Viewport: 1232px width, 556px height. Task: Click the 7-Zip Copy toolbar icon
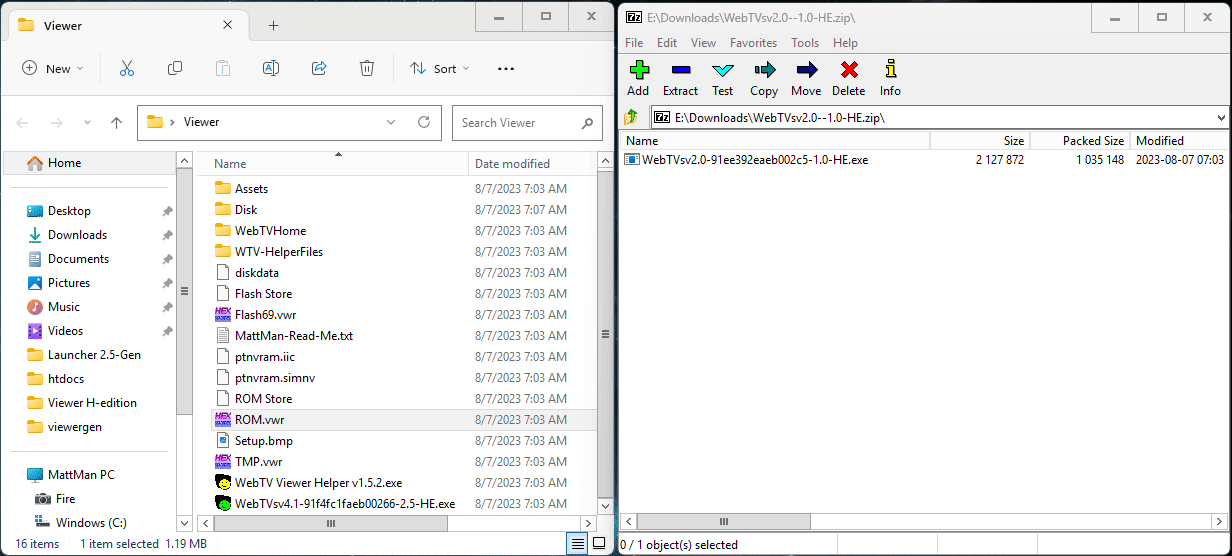pyautogui.click(x=764, y=78)
